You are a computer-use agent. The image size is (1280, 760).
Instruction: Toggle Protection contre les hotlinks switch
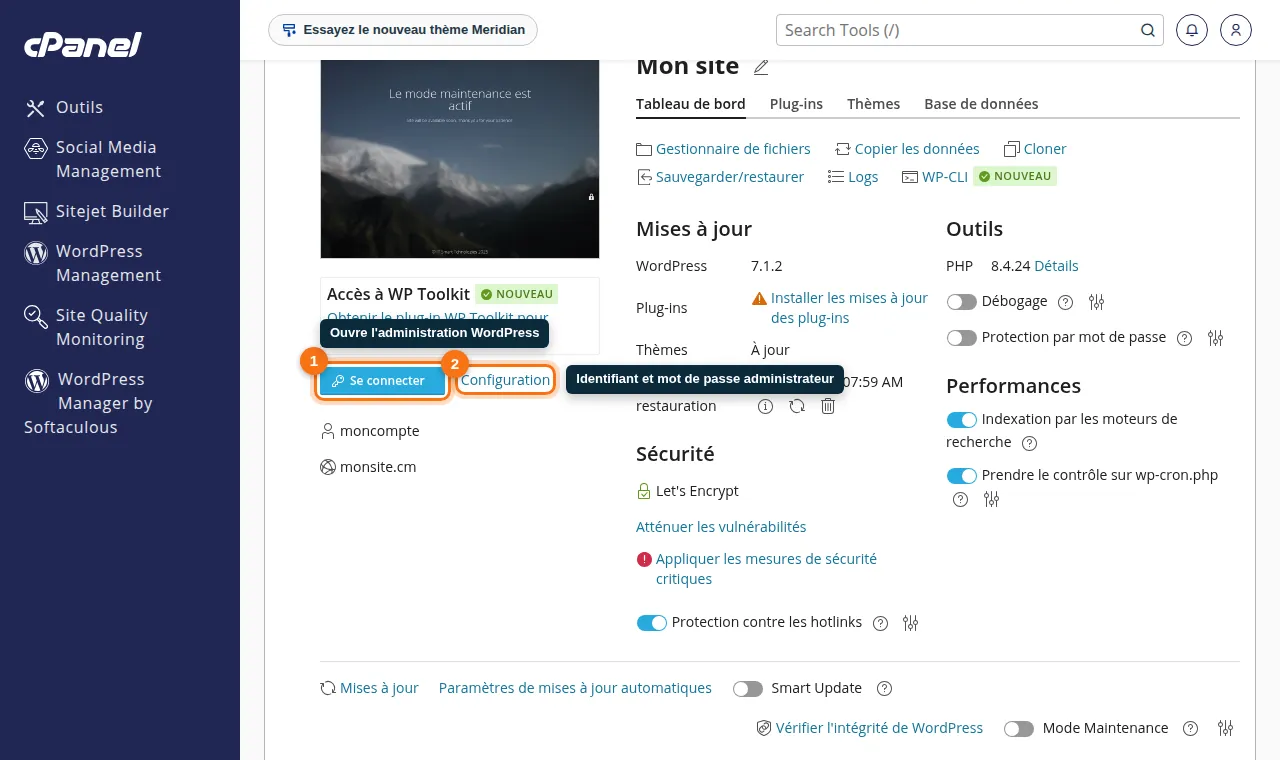pyautogui.click(x=651, y=623)
